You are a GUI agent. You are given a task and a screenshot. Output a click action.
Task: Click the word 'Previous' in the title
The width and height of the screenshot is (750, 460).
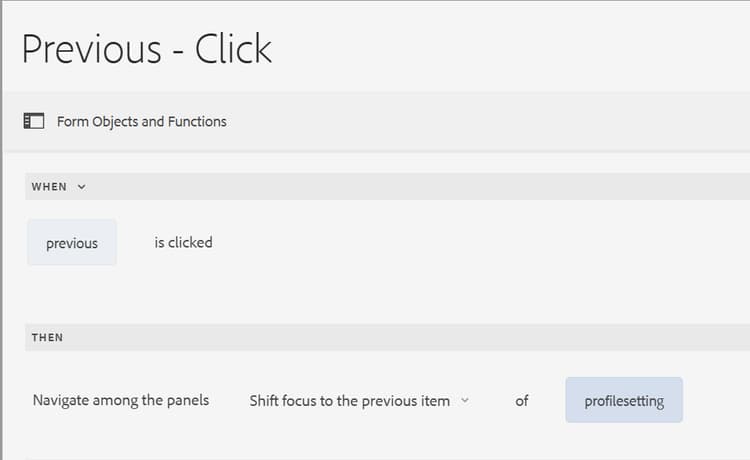[86, 48]
